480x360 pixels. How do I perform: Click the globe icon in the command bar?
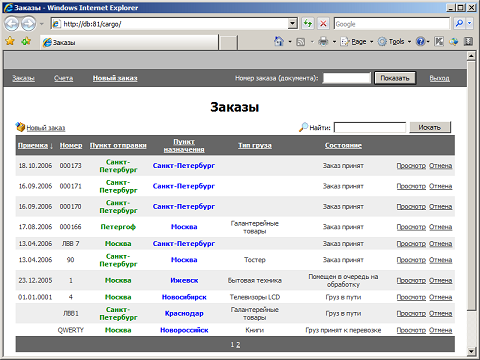(x=454, y=42)
